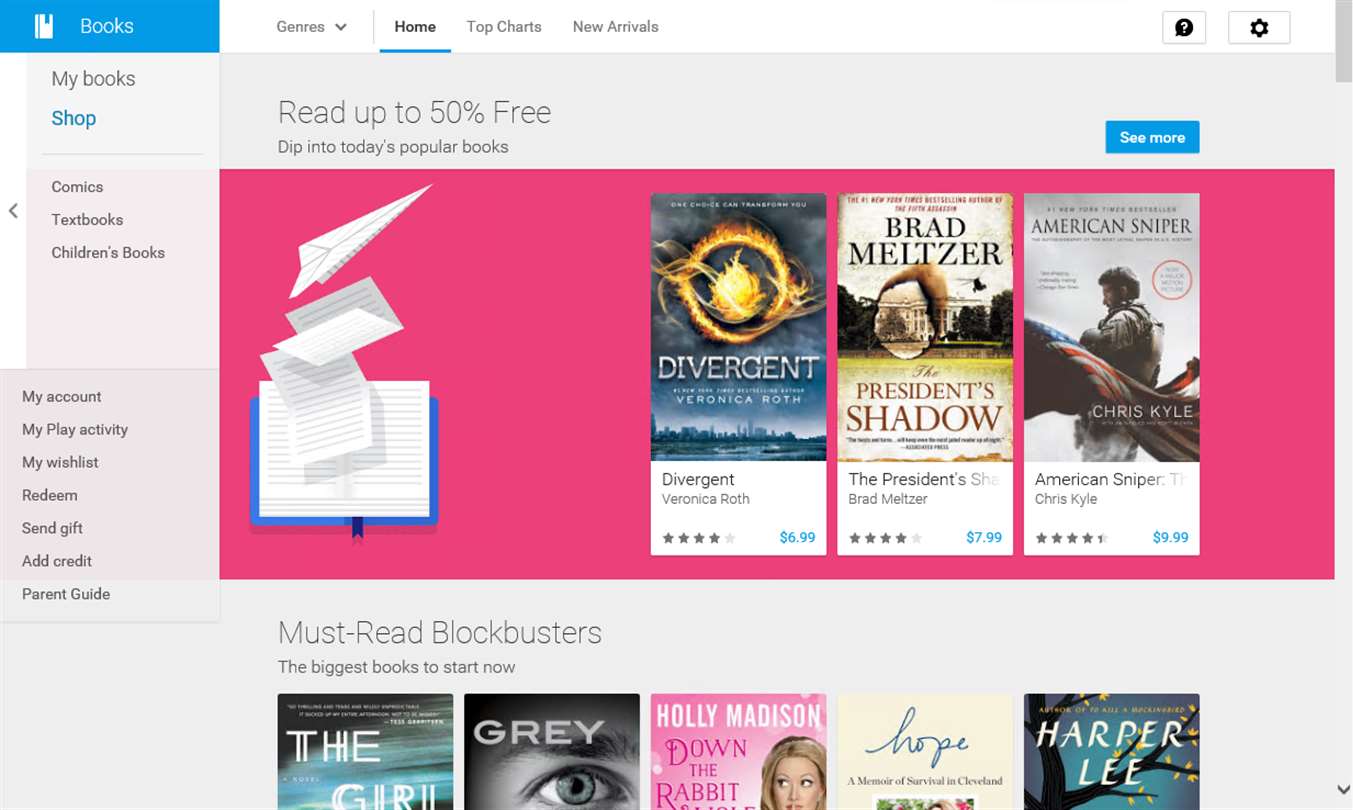This screenshot has width=1353, height=810.
Task: Click the Must-Read Blockbusters heading
Action: 440,633
